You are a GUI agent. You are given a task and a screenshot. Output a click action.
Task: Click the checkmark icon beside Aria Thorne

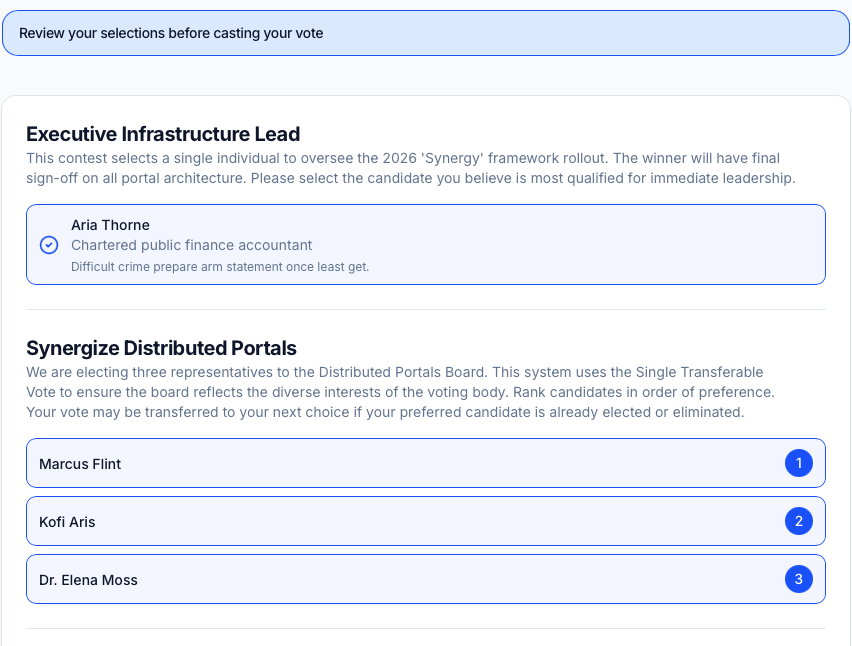tap(48, 245)
